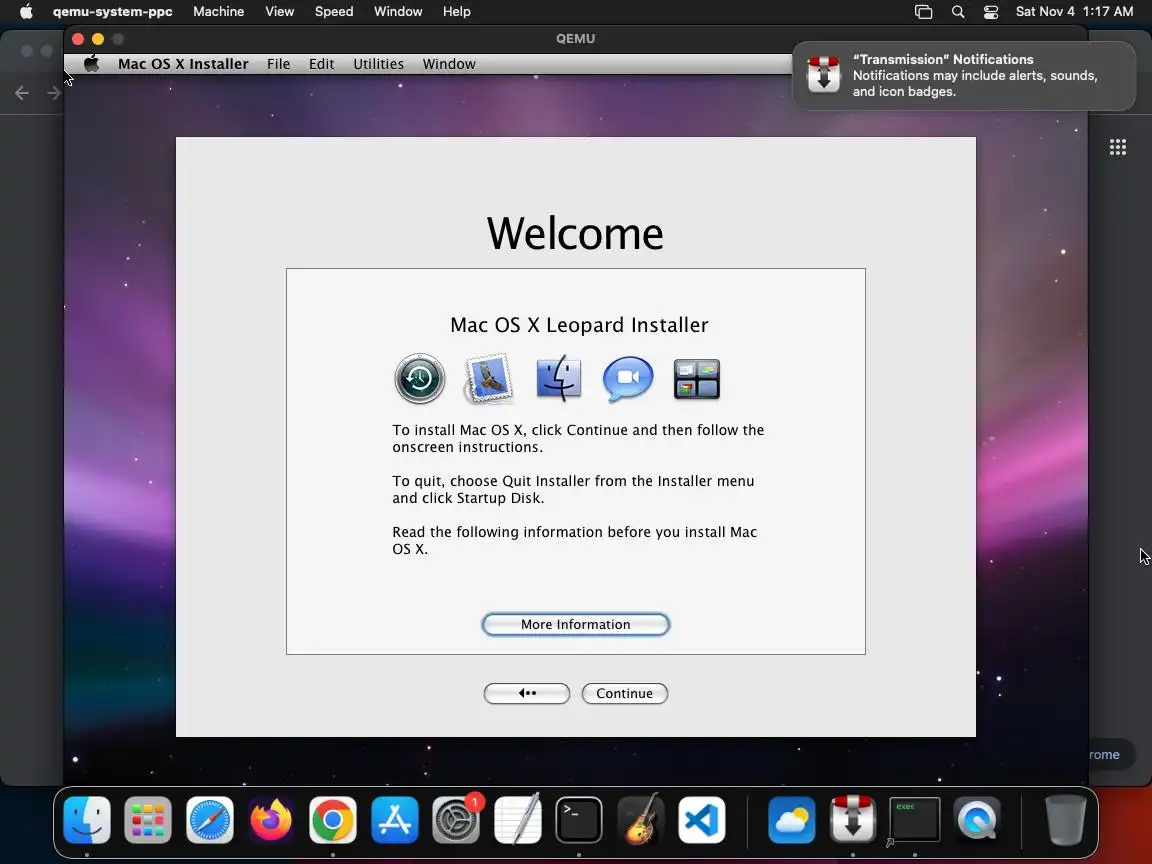
Task: Open Terminal from the Dock
Action: coord(579,820)
